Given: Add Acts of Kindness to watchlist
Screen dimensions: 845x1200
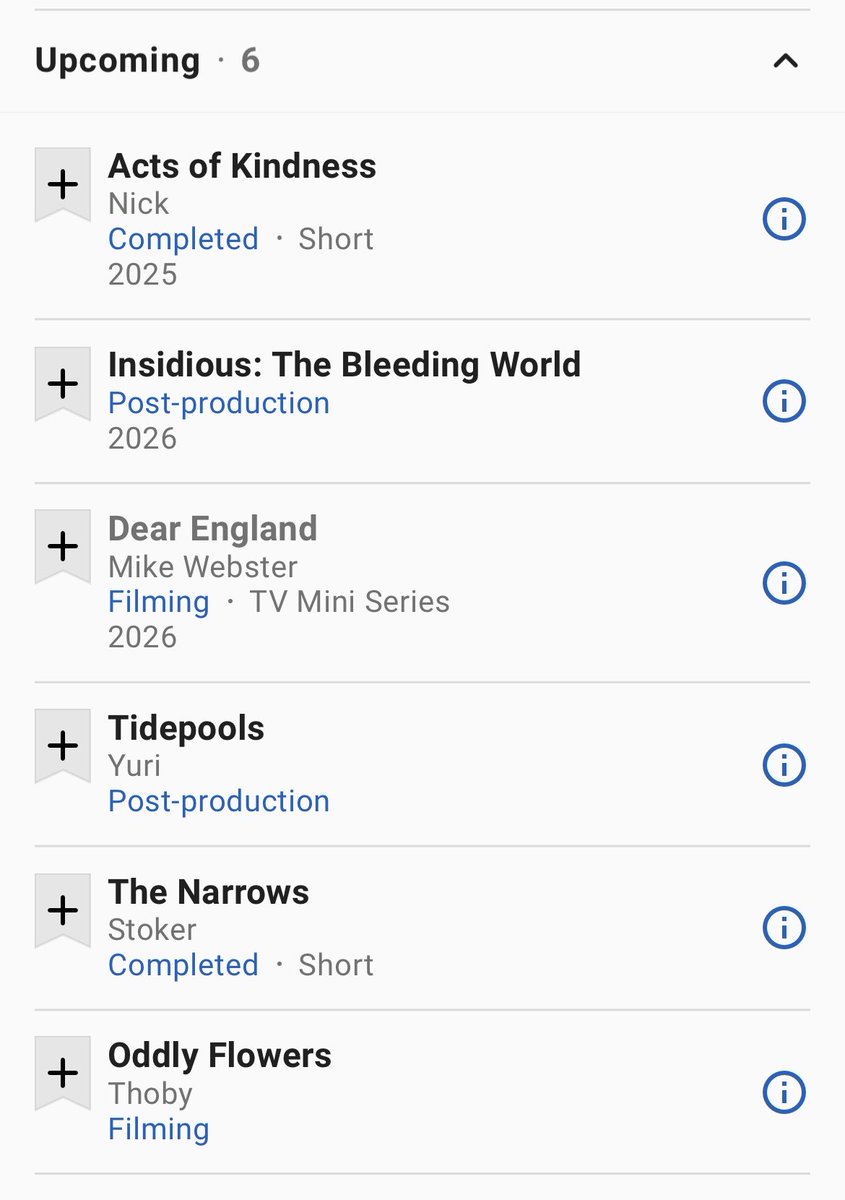Looking at the screenshot, I should click(63, 185).
